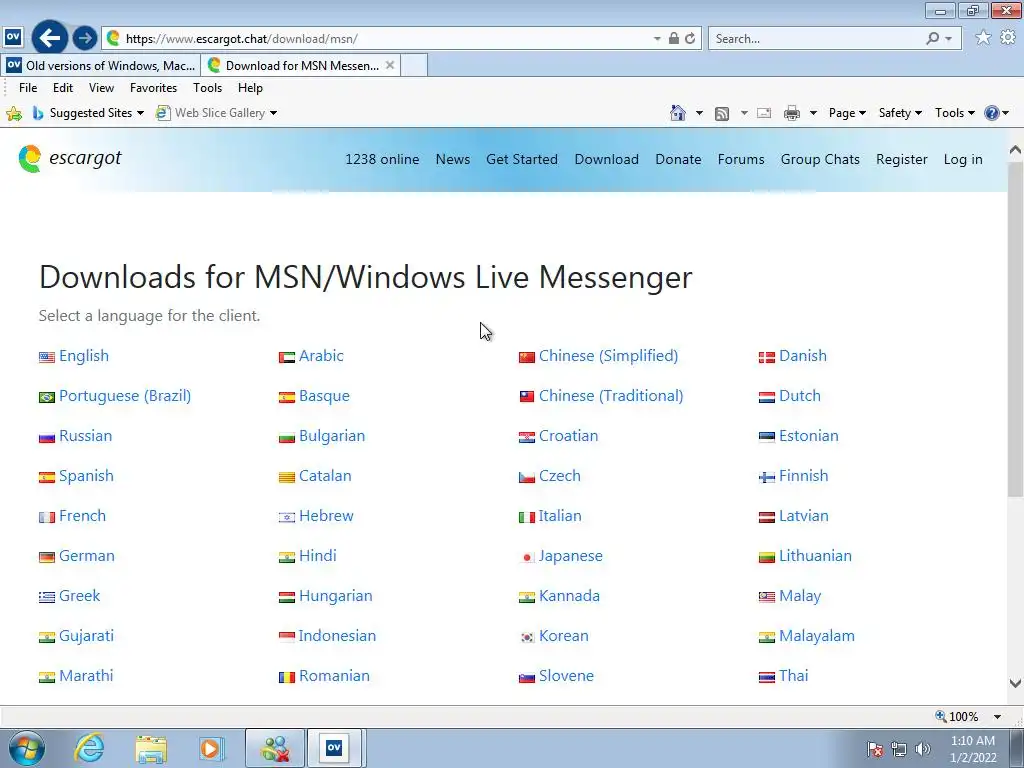Click the Read Mail icon
This screenshot has width=1024, height=768.
click(764, 114)
